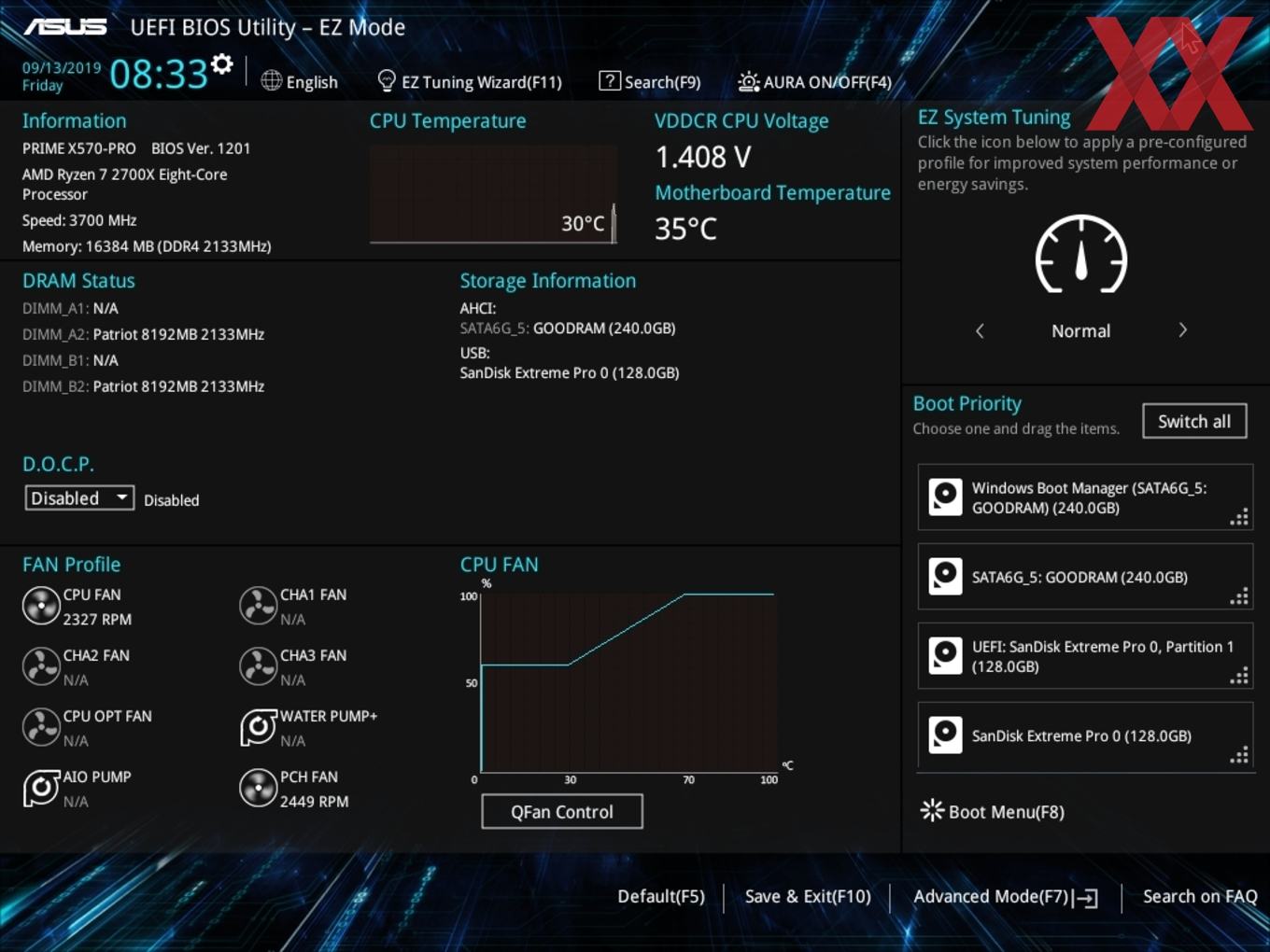Click SanDisk Extreme Pro 0 boot disk icon
Viewport: 1270px width, 952px height.
[x=945, y=735]
